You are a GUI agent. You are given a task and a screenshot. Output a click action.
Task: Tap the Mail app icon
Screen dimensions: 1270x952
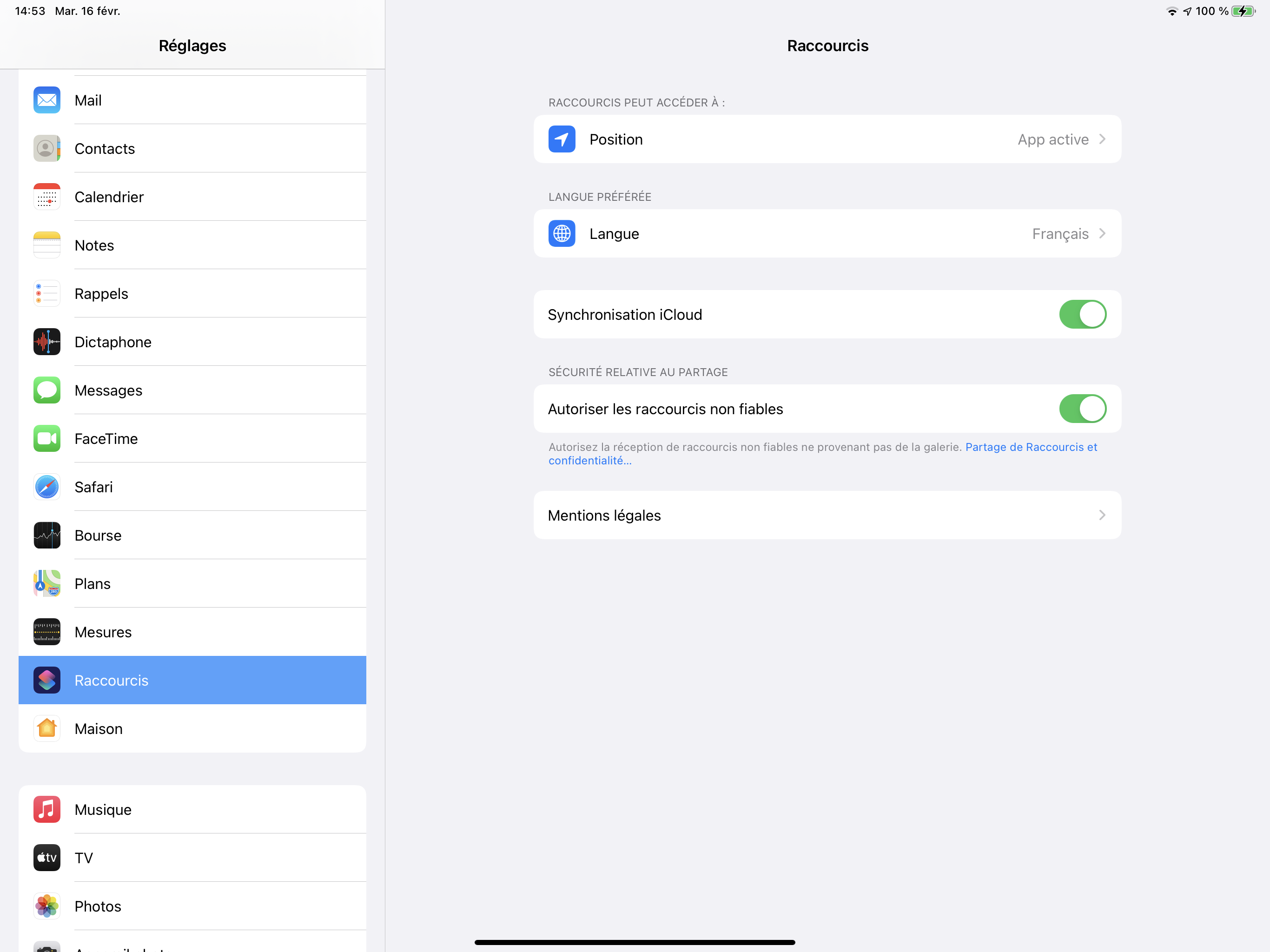click(x=46, y=100)
